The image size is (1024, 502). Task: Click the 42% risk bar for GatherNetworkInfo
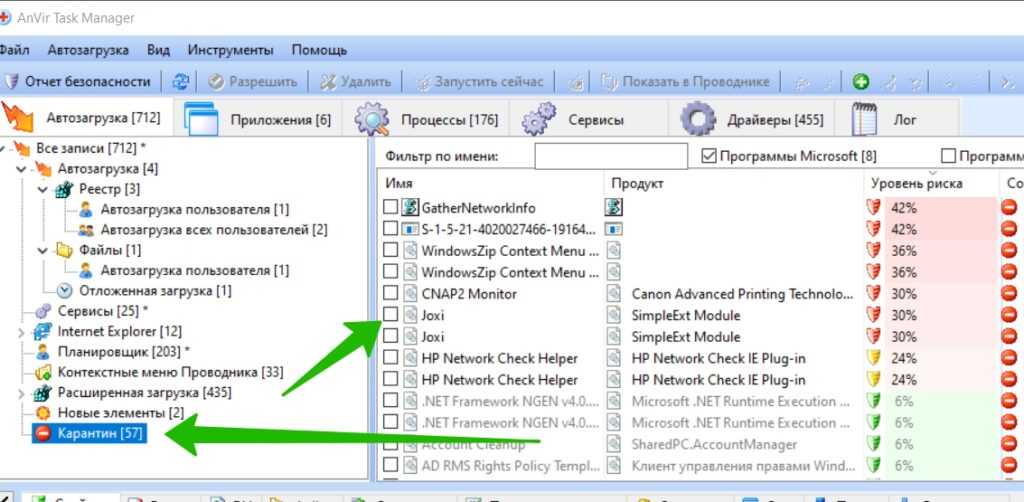coord(940,208)
